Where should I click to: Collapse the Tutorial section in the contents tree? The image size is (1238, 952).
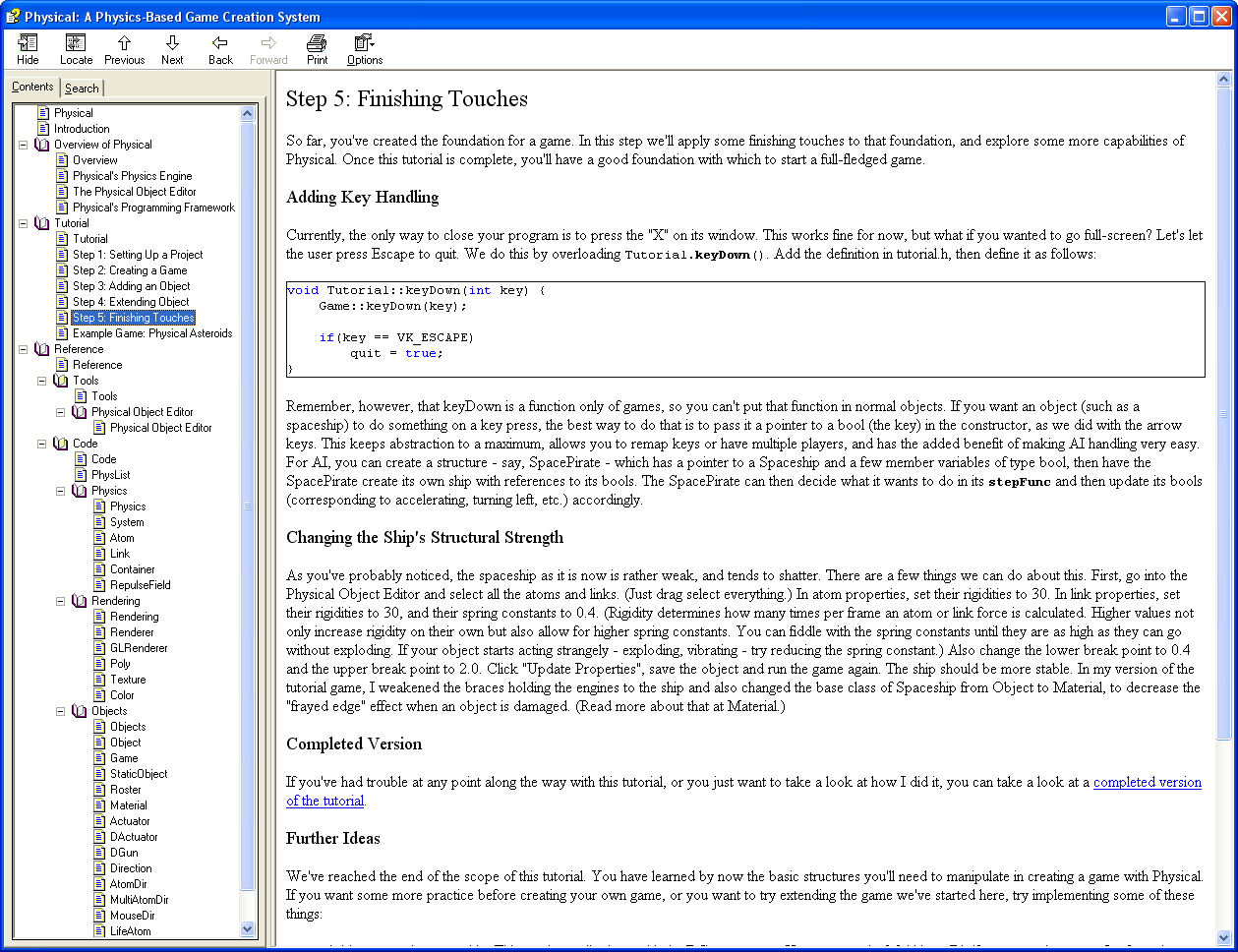pos(24,223)
